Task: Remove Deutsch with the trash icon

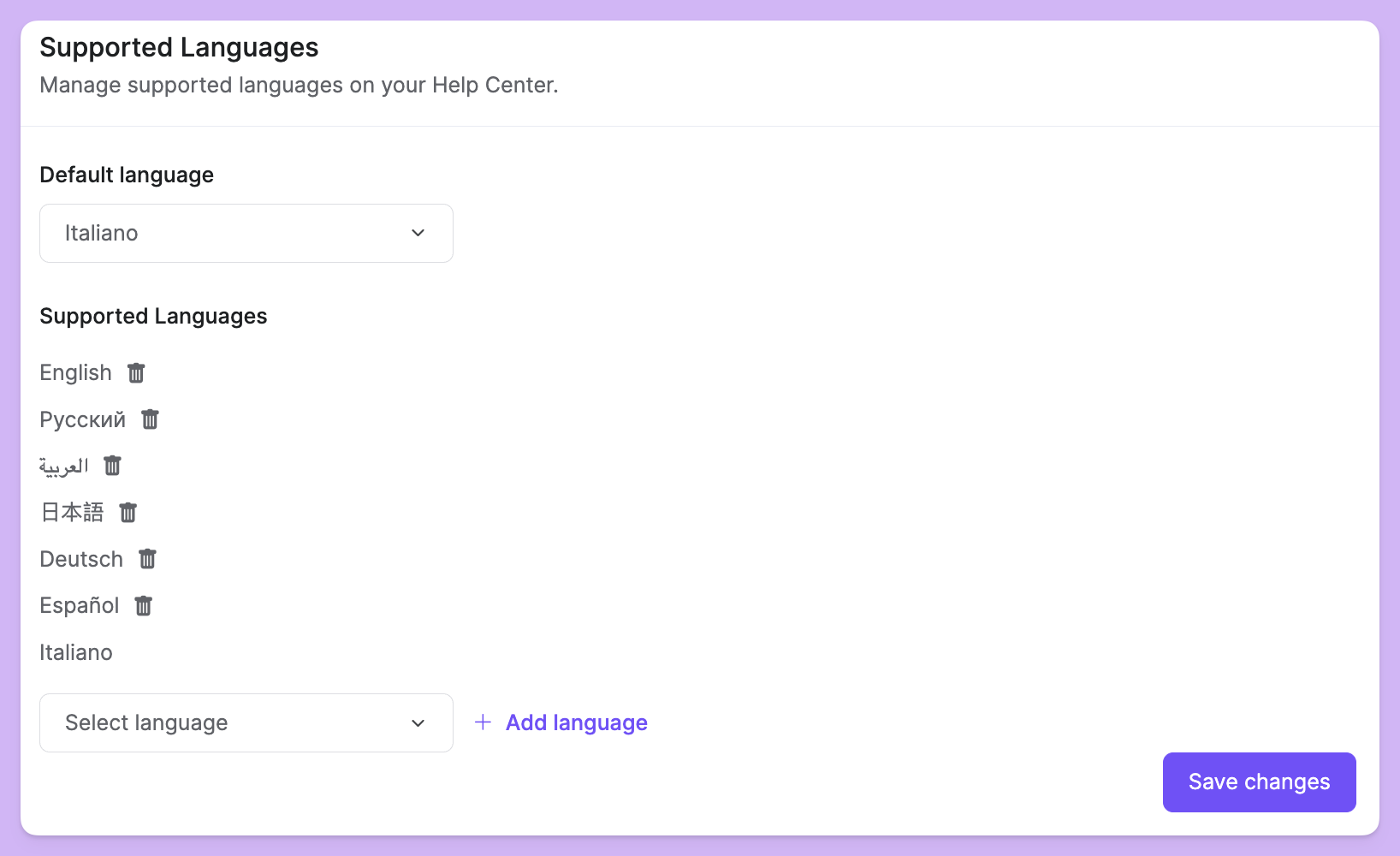Action: coord(147,559)
